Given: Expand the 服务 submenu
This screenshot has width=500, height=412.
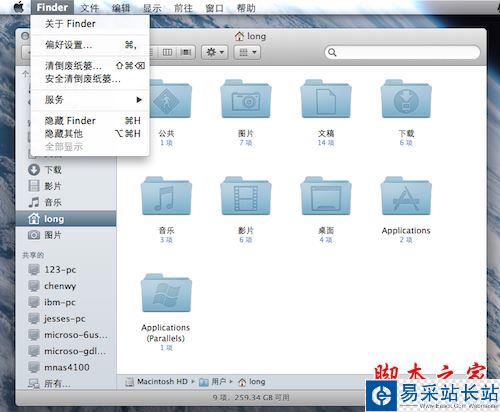Looking at the screenshot, I should pyautogui.click(x=90, y=99).
